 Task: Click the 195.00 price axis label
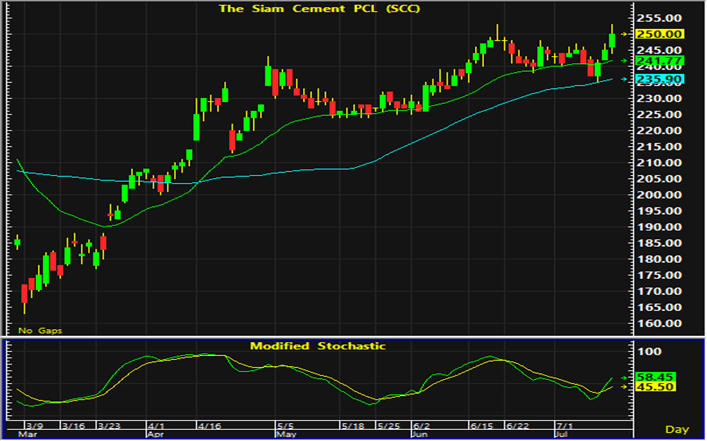[659, 211]
